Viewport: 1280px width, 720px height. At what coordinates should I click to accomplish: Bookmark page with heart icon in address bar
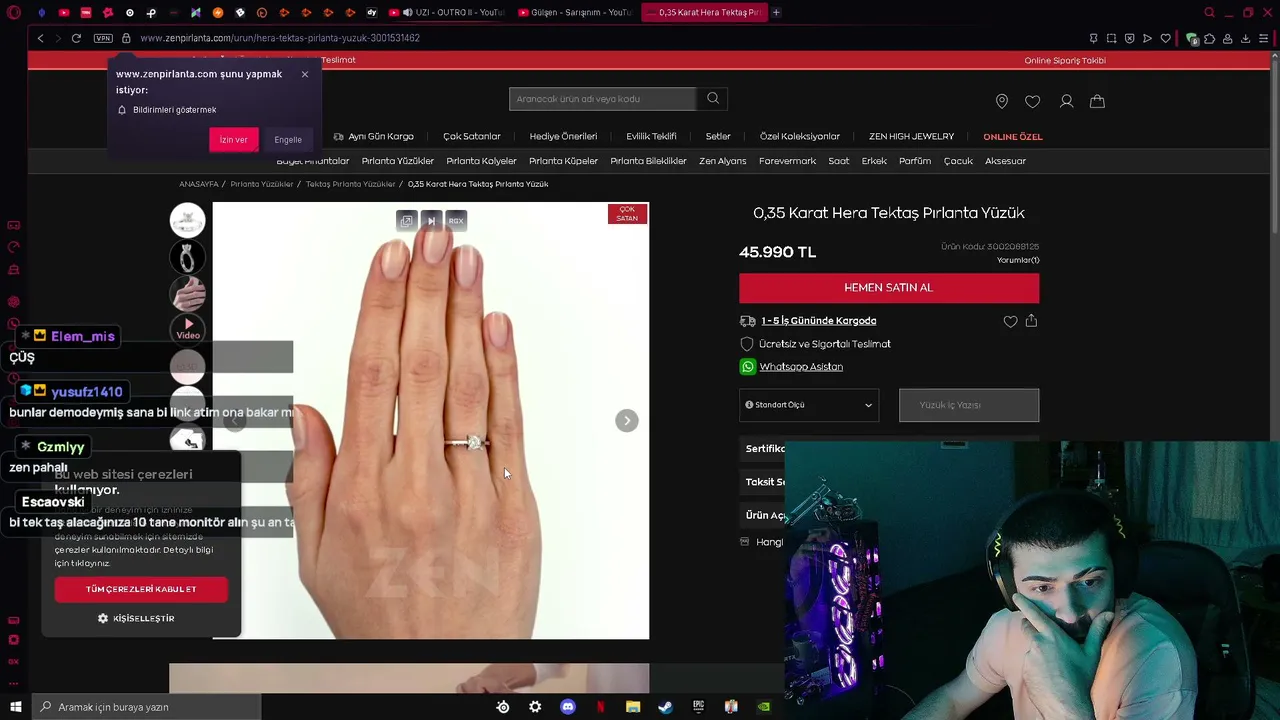pyautogui.click(x=1165, y=38)
